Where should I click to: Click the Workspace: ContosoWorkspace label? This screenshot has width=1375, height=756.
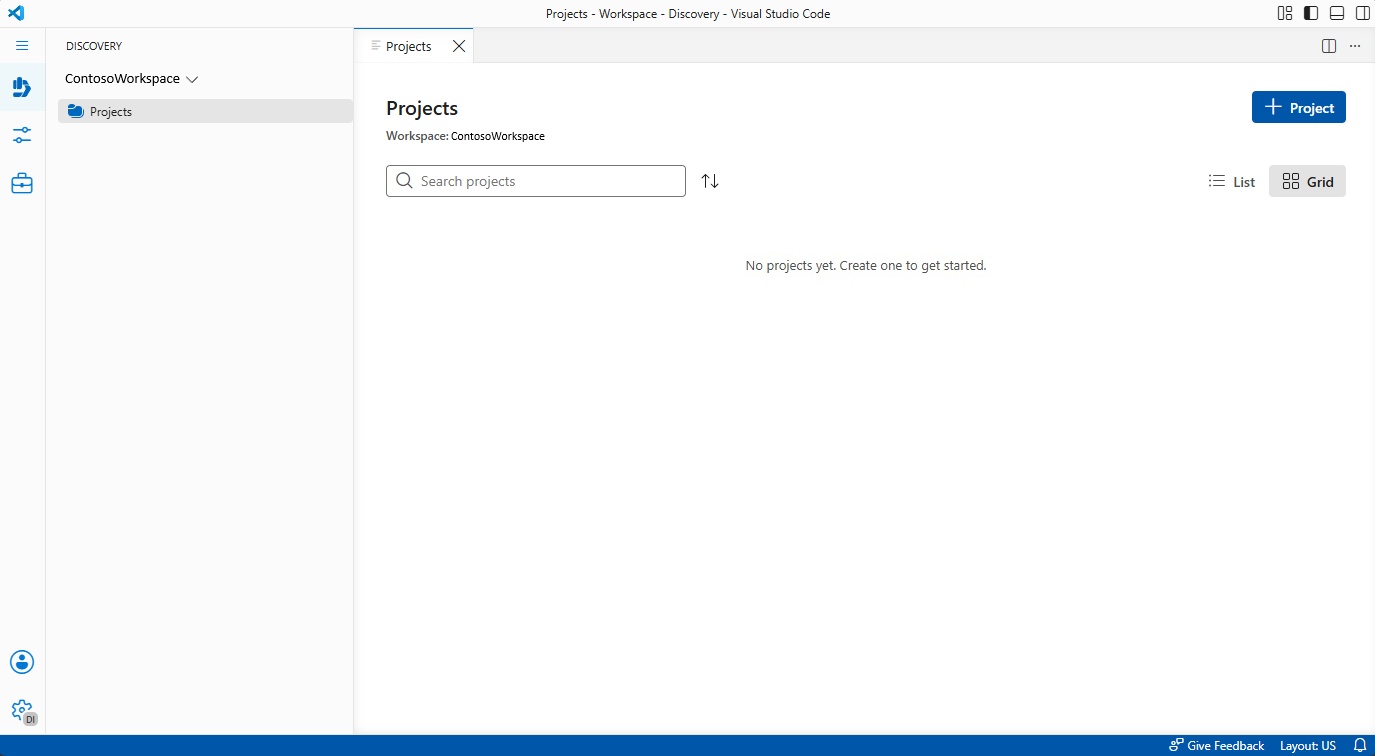tap(465, 136)
